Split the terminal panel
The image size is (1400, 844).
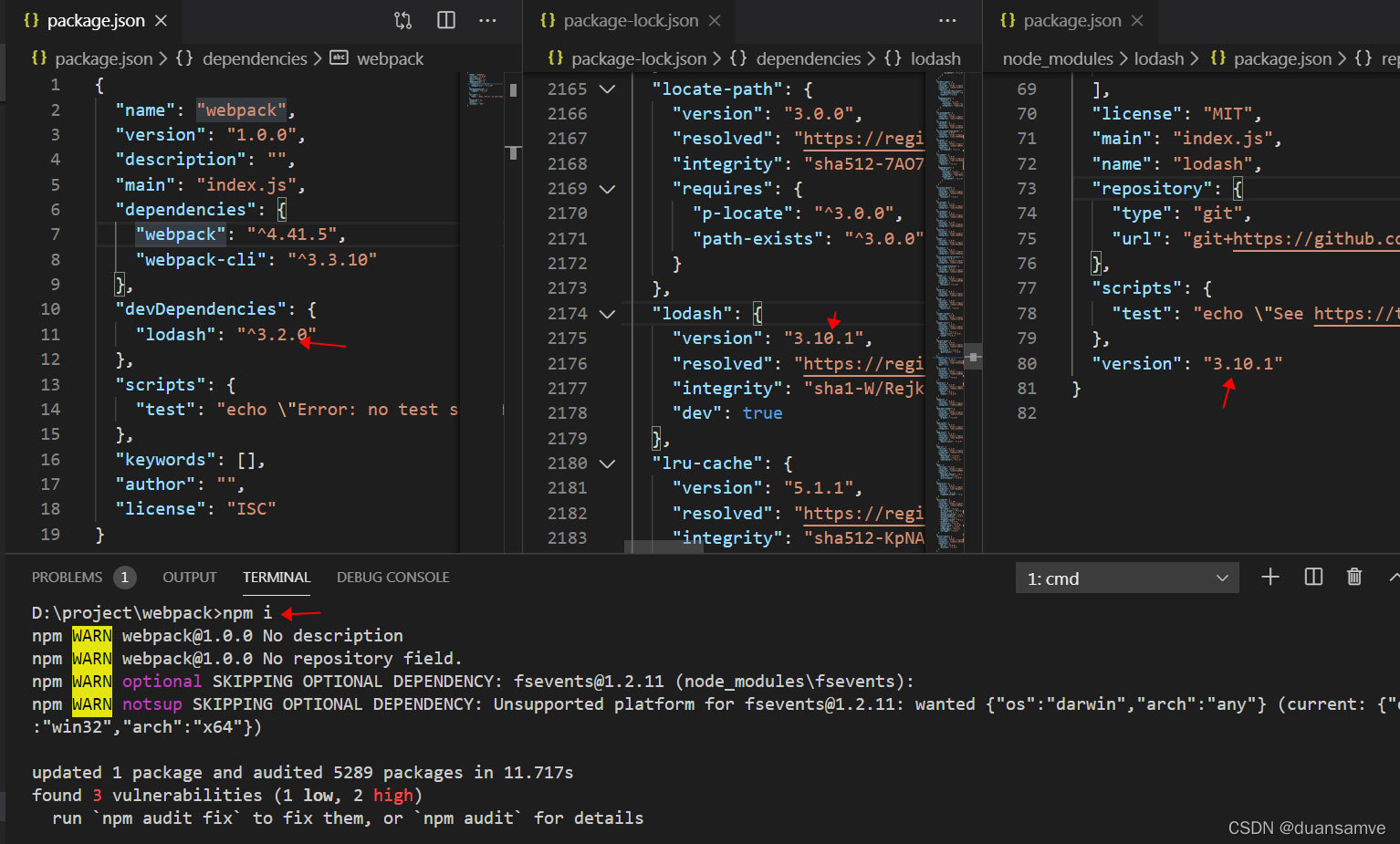pos(1313,577)
